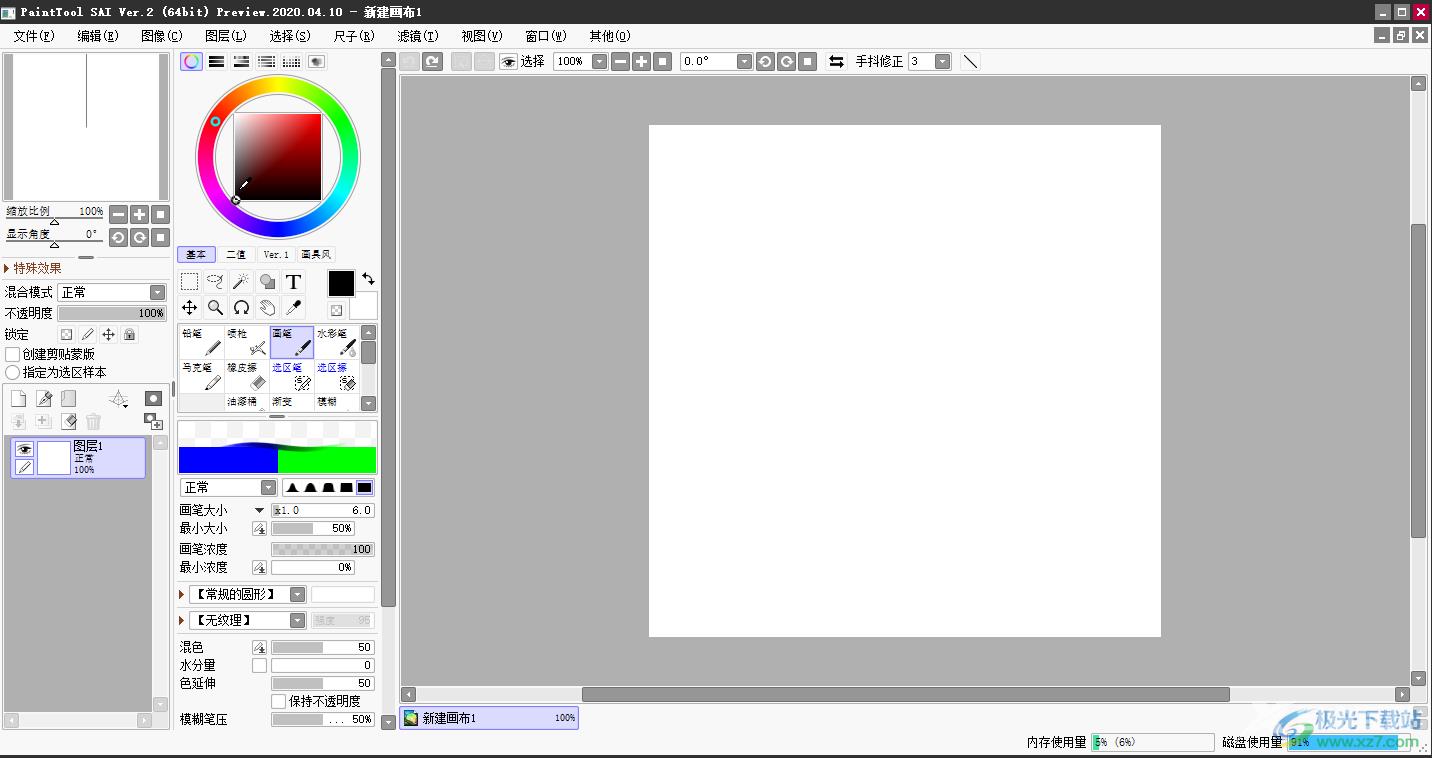The image size is (1432, 758).
Task: Select the move tool
Action: [189, 308]
